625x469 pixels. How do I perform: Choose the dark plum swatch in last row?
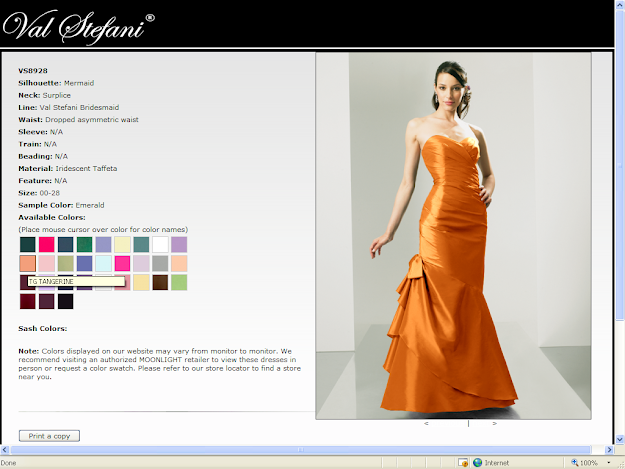[x=47, y=301]
